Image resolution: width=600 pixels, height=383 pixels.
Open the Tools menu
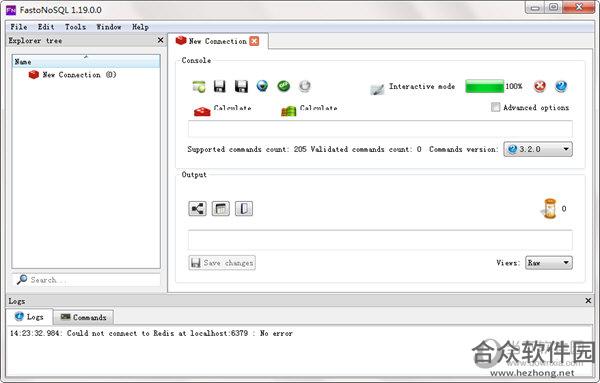coord(75,27)
